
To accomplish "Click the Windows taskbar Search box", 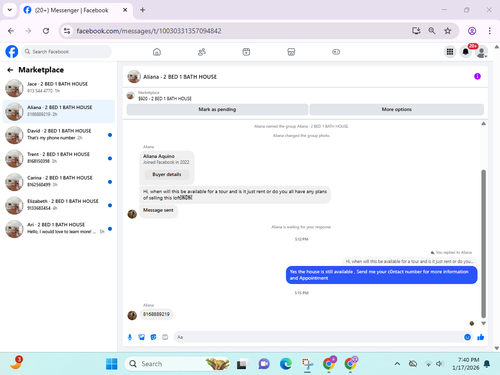I will (x=177, y=364).
